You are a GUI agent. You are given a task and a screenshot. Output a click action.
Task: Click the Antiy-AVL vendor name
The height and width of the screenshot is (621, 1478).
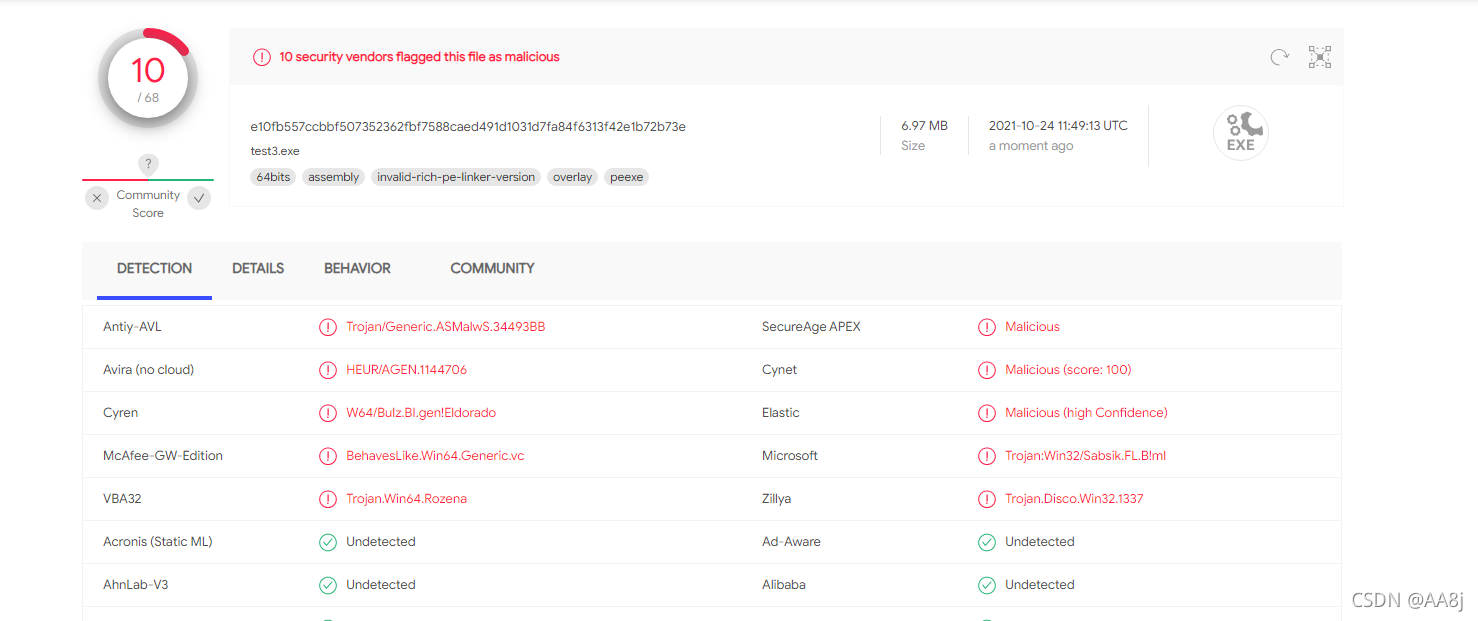pos(132,327)
